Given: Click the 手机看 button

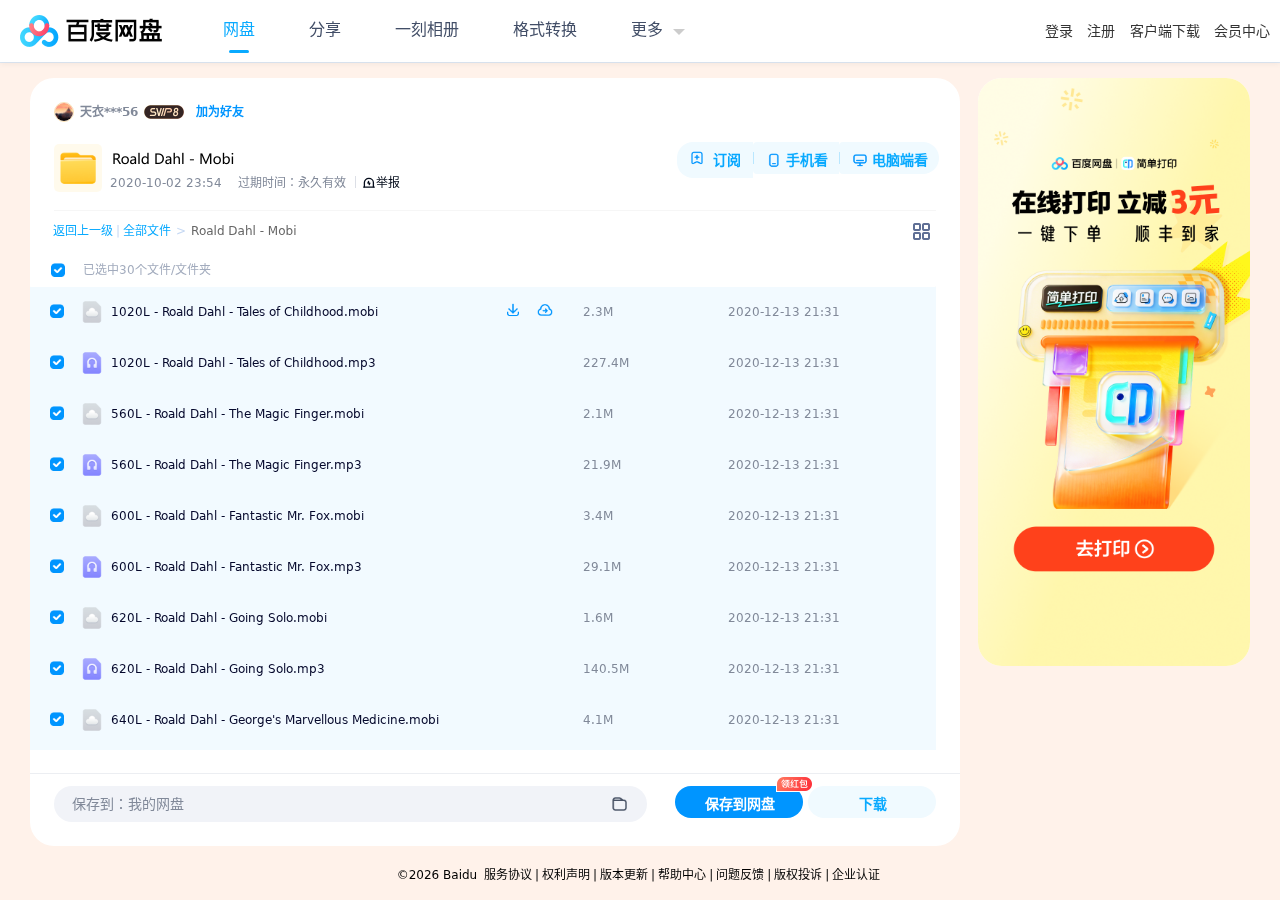Looking at the screenshot, I should point(797,160).
